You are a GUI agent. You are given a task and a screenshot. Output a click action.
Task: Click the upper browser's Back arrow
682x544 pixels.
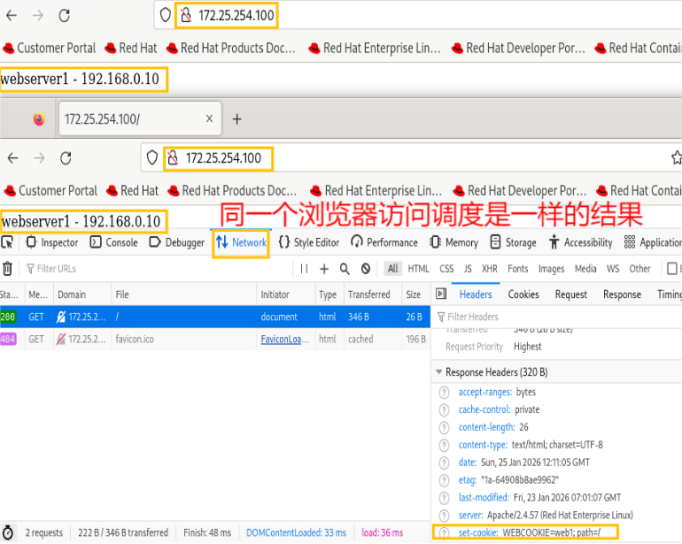point(12,16)
